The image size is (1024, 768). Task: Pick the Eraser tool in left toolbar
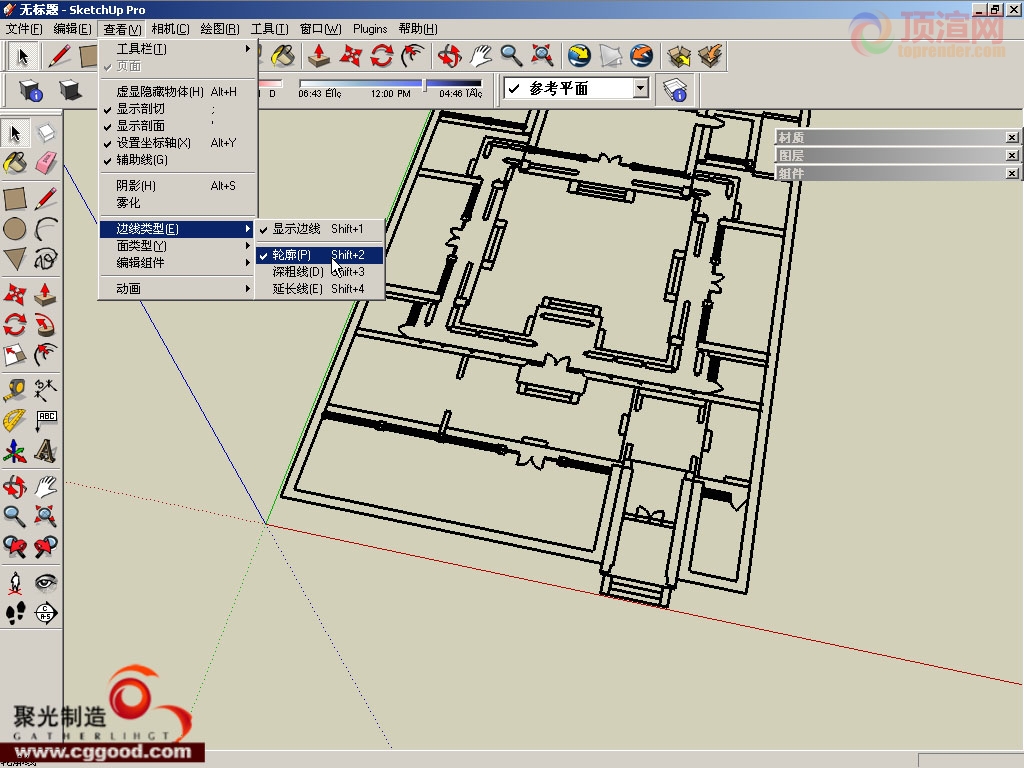pyautogui.click(x=45, y=163)
